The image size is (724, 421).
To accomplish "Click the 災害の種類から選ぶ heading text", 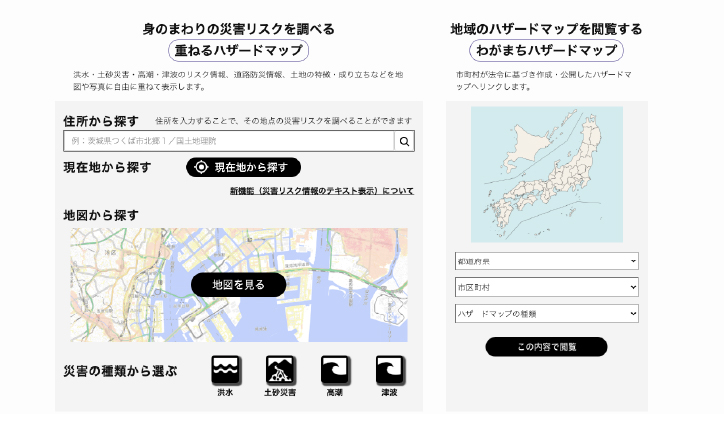I will point(120,371).
